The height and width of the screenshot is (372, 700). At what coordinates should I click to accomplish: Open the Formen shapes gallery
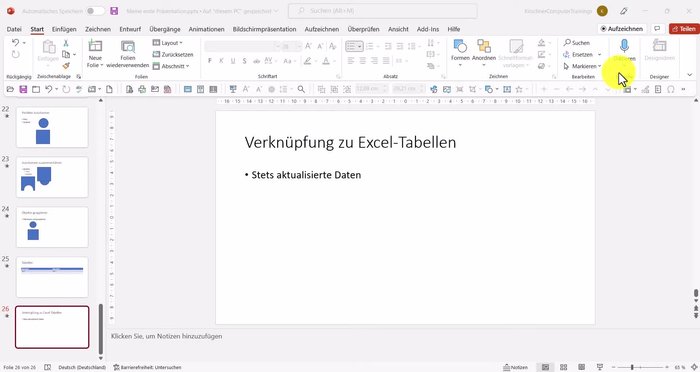coord(460,53)
